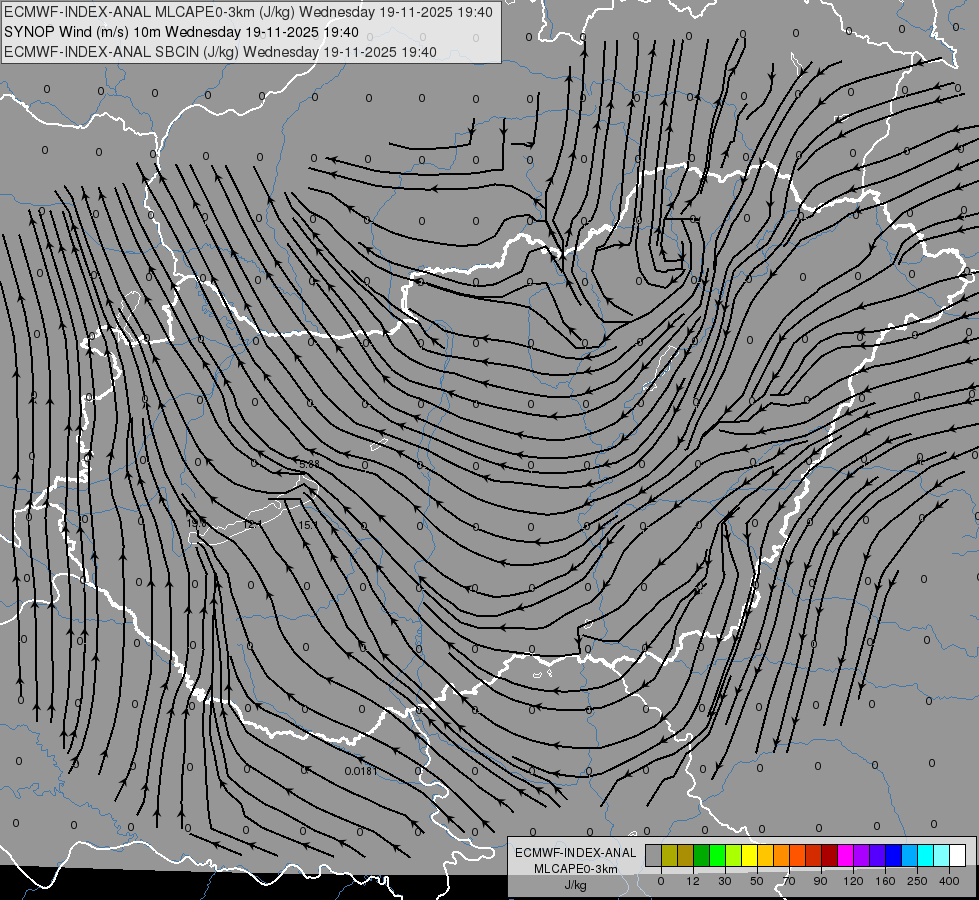Click the legend tick label 70
Image resolution: width=979 pixels, height=900 pixels.
[x=789, y=881]
